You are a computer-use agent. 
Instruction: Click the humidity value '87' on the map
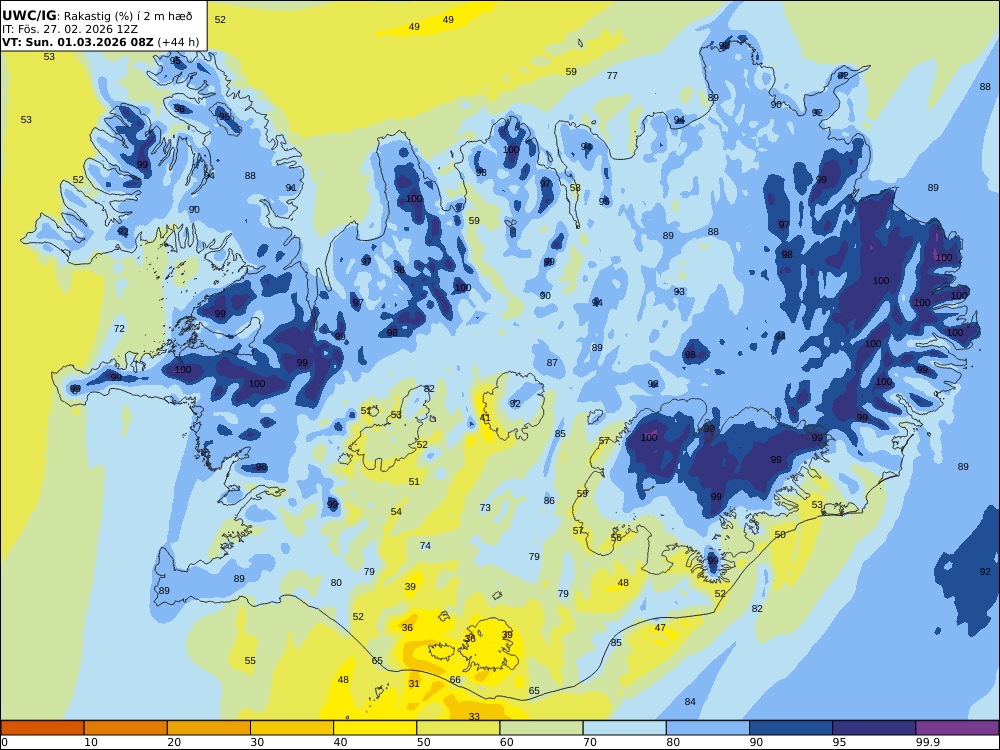point(552,362)
